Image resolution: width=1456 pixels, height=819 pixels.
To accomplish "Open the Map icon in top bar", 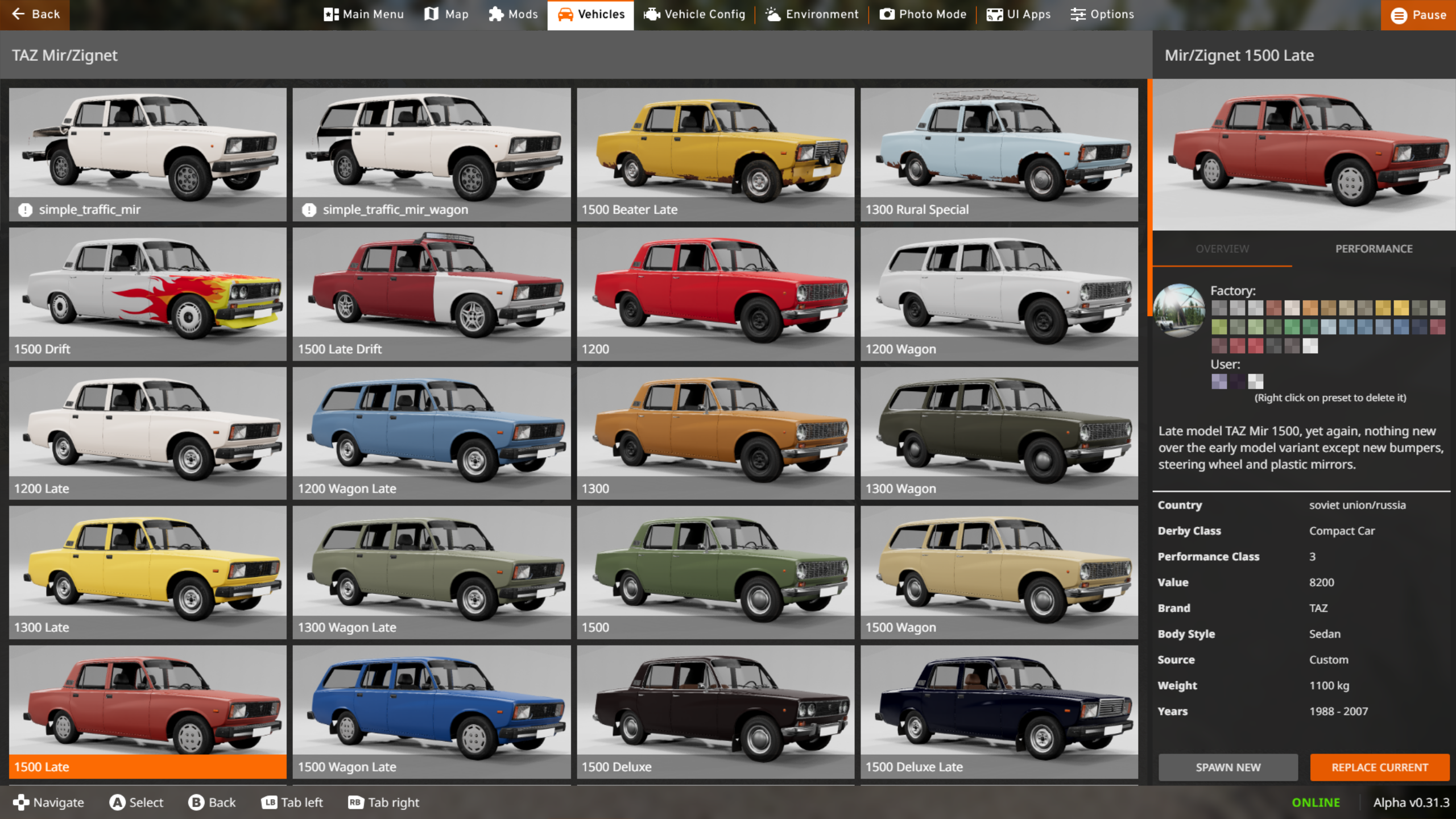I will point(432,14).
